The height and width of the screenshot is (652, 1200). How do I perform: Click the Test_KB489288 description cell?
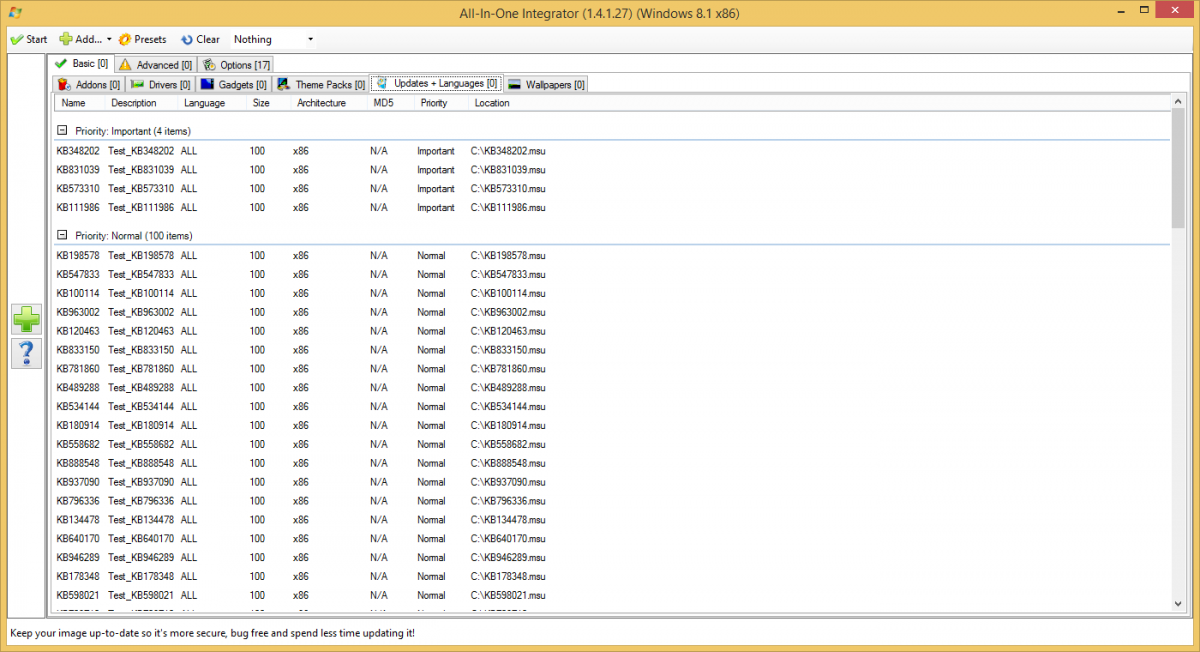pyautogui.click(x=141, y=388)
